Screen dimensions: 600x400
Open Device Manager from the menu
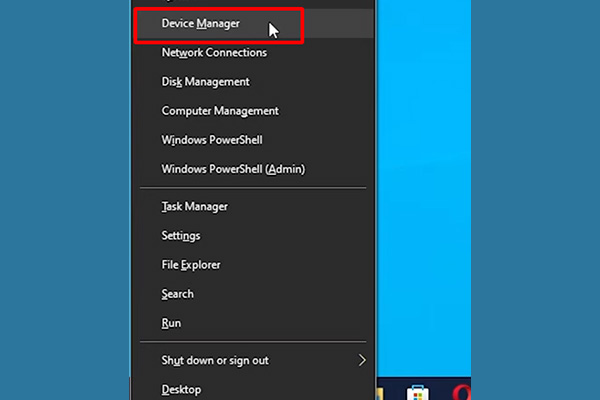tap(253, 24)
